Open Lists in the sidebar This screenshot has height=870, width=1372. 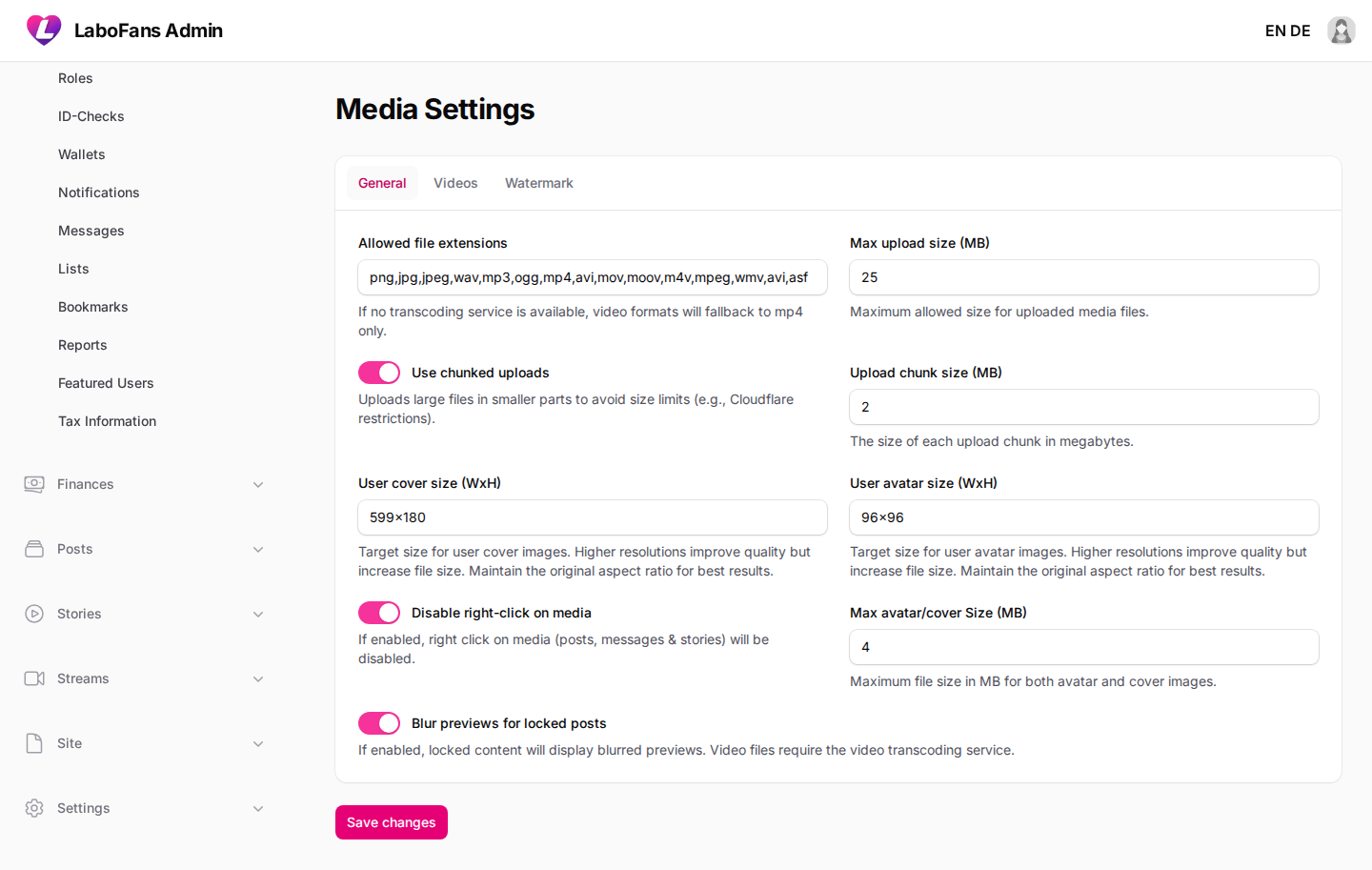click(x=73, y=269)
